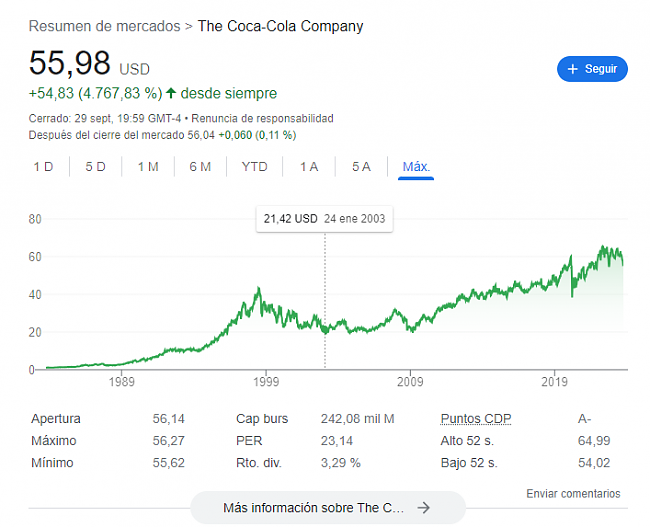Click the chart at the 2003 marker line
The width and height of the screenshot is (650, 527).
coord(325,330)
